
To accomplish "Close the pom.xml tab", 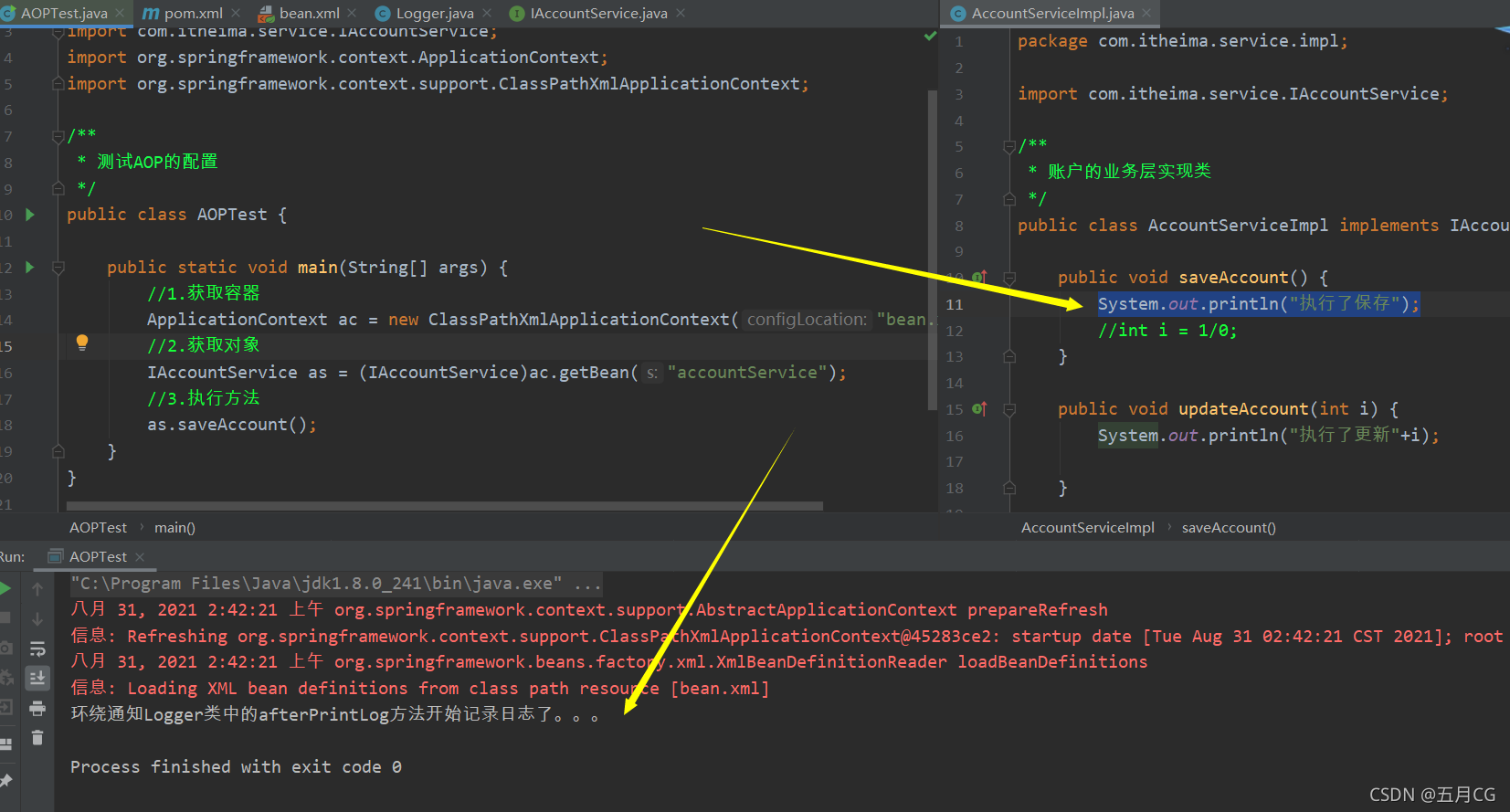I will pyautogui.click(x=237, y=14).
